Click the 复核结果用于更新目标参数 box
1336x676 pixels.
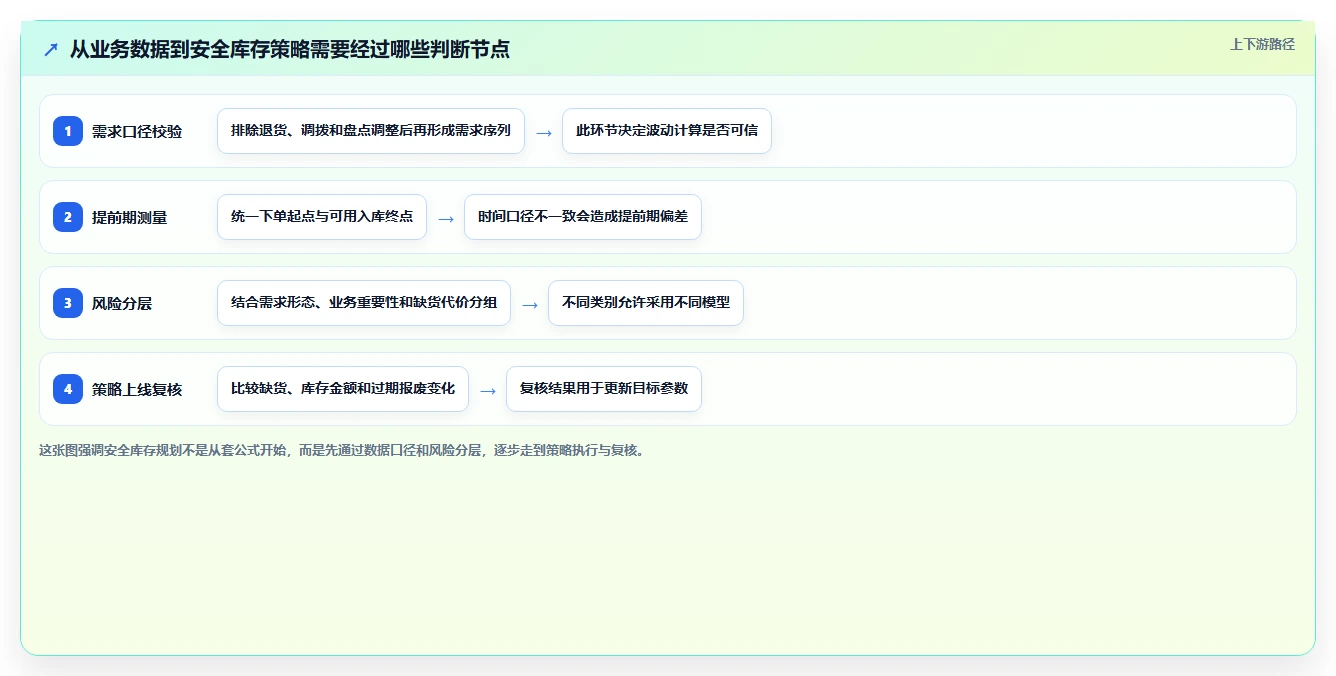click(x=604, y=389)
